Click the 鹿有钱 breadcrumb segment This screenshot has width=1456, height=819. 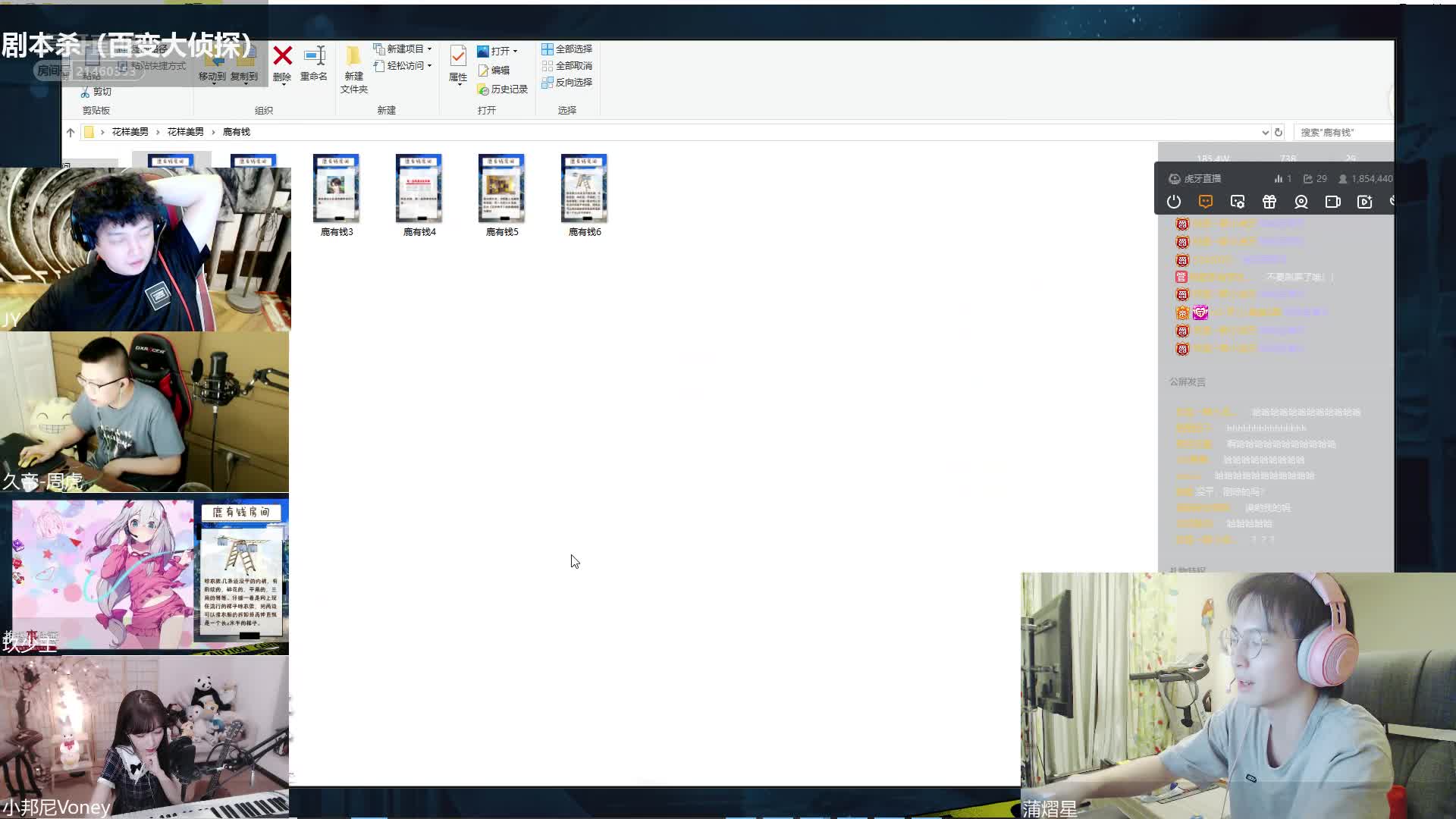237,132
